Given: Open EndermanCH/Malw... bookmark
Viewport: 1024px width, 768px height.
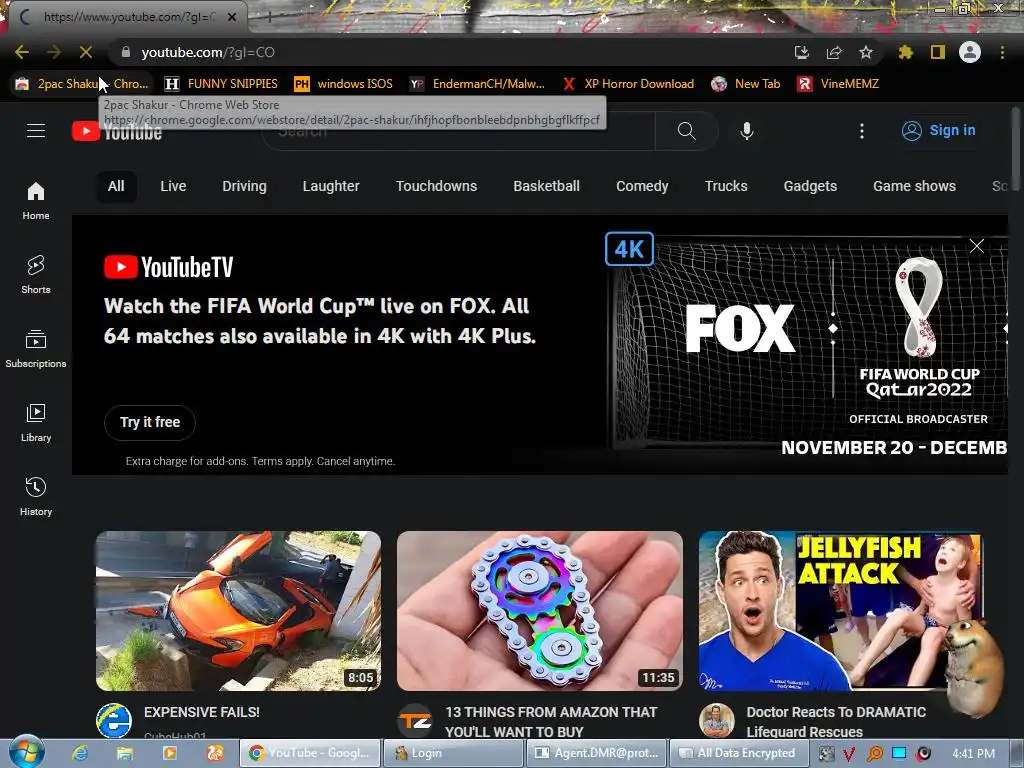Looking at the screenshot, I should pos(477,84).
